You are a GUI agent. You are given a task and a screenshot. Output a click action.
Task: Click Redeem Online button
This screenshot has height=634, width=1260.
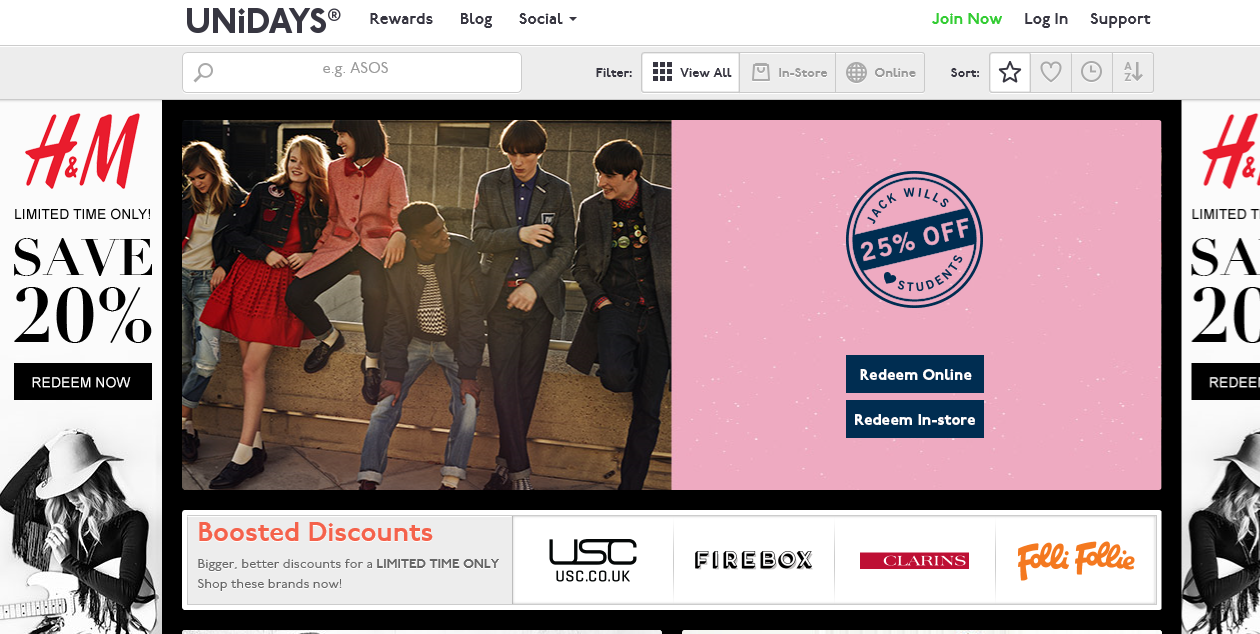click(915, 374)
